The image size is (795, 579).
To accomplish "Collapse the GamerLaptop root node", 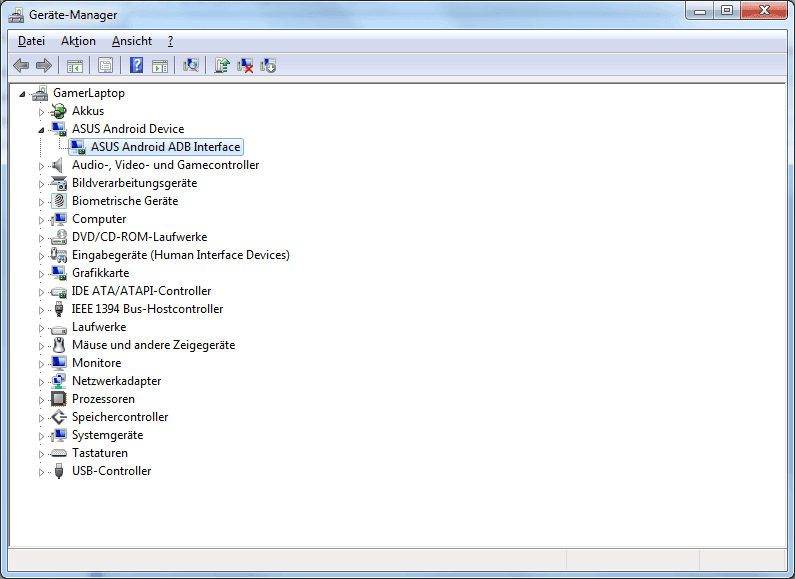I will pos(22,94).
